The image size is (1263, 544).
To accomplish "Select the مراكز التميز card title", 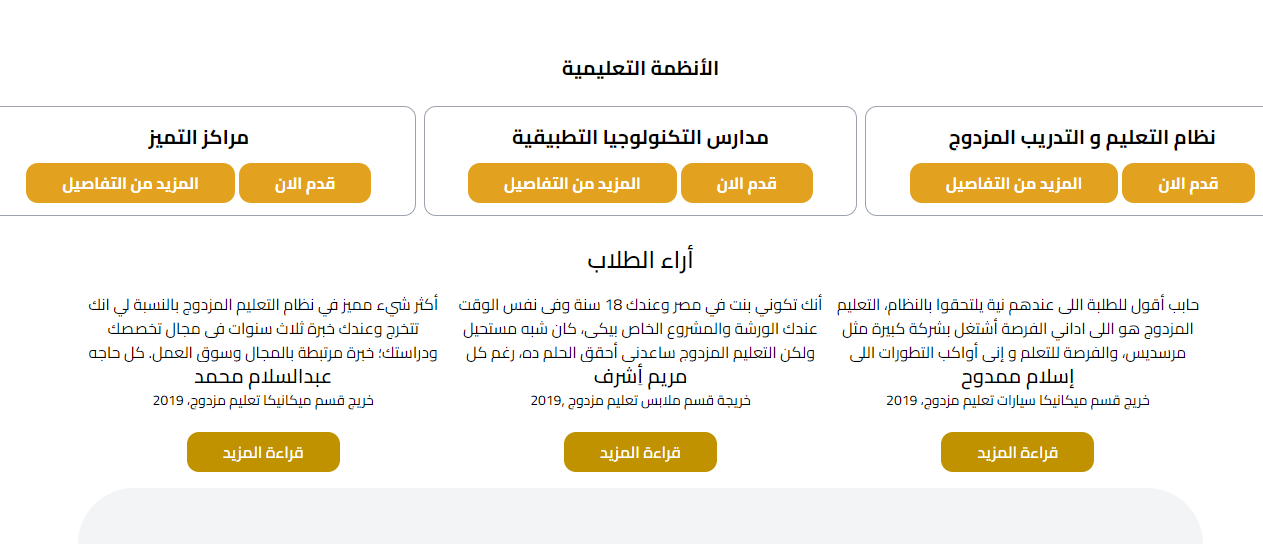I will point(198,138).
